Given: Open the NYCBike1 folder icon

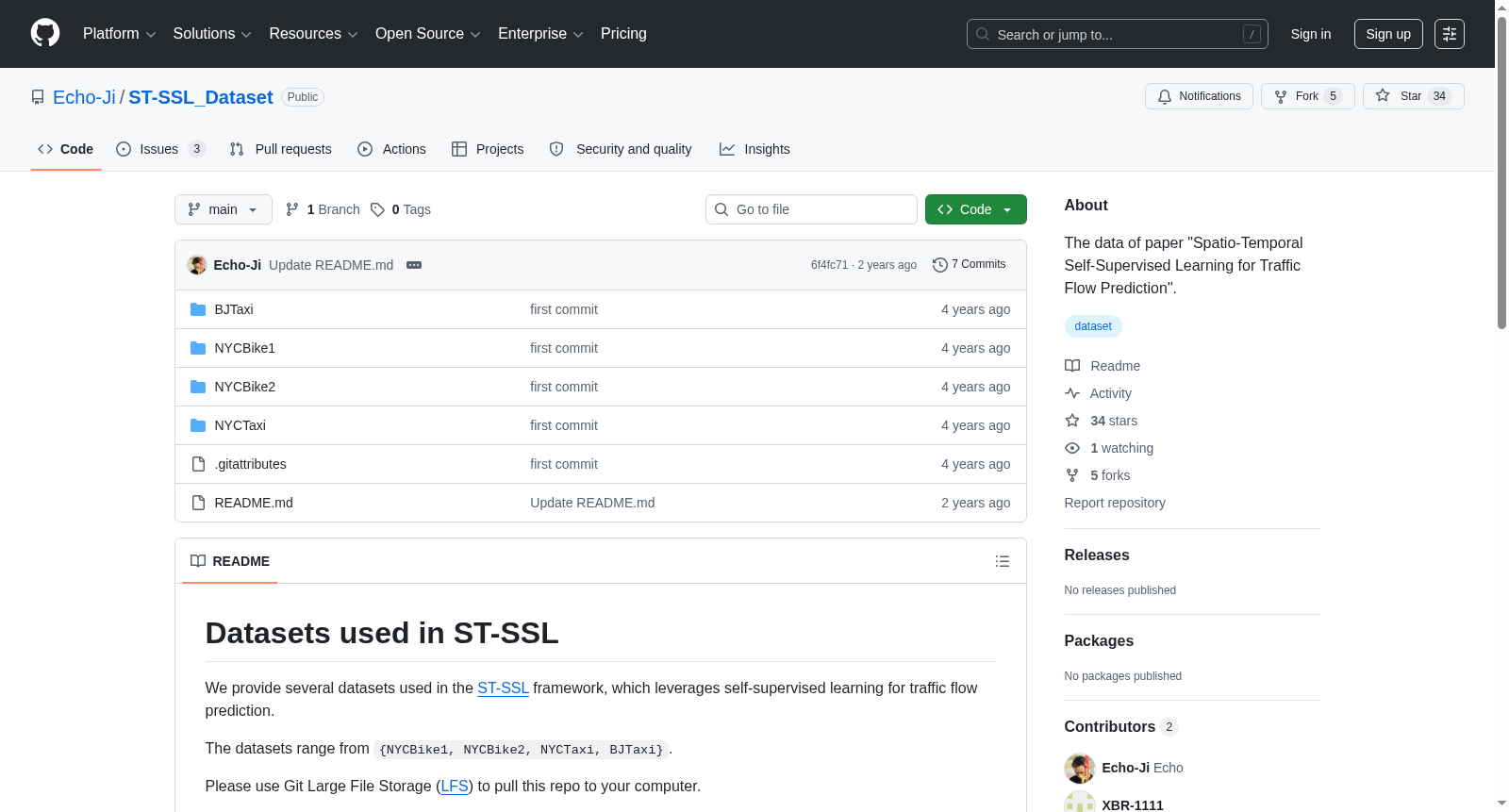Looking at the screenshot, I should click(x=198, y=348).
